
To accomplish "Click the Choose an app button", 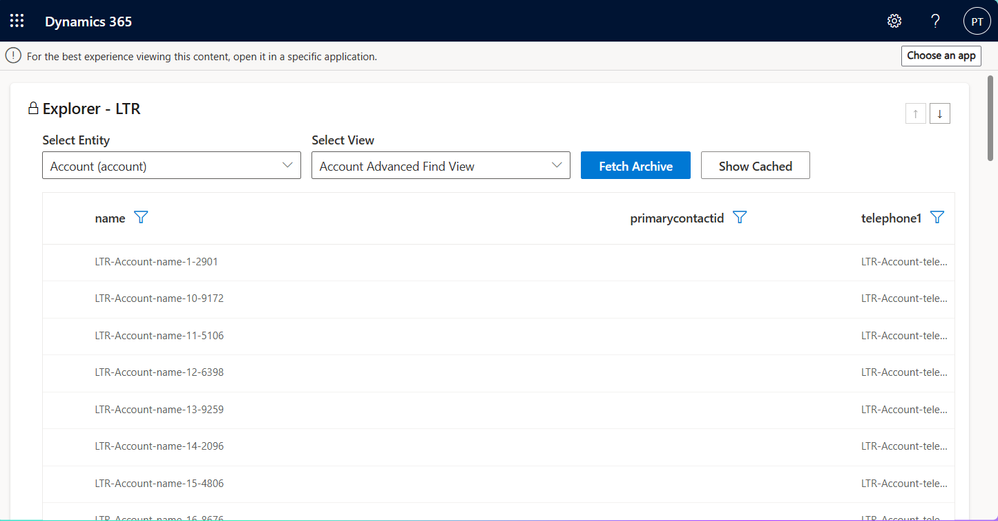I will pos(941,56).
